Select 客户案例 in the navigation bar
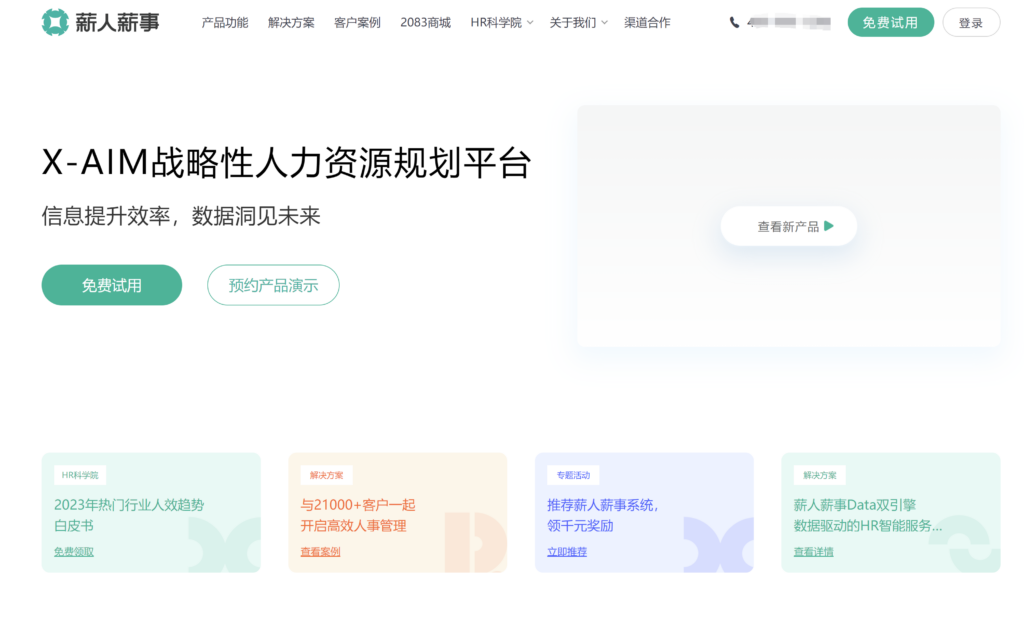Image resolution: width=1024 pixels, height=621 pixels. 357,21
